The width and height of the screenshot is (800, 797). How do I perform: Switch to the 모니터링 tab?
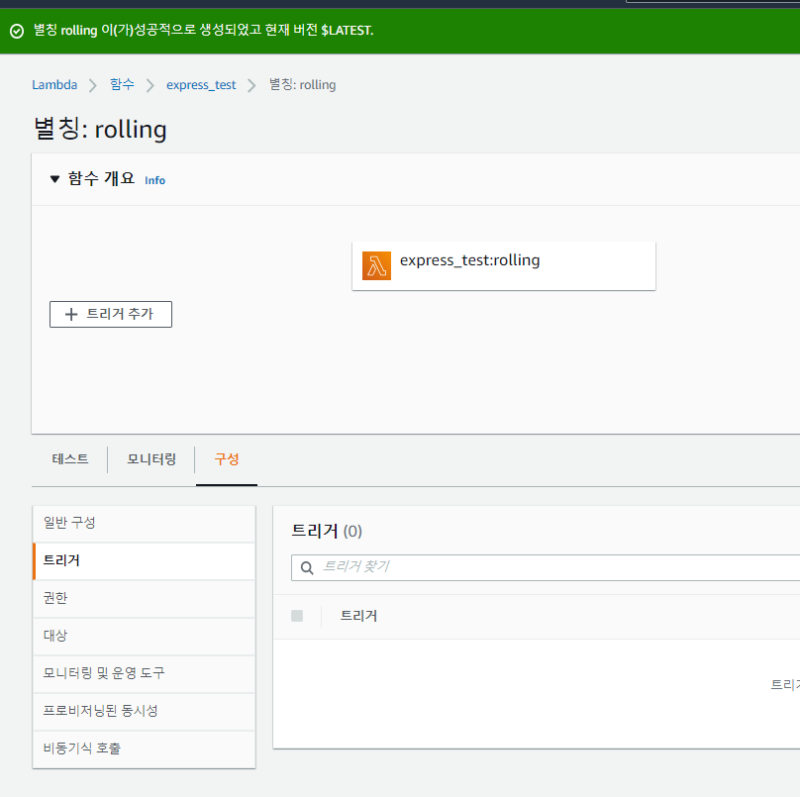click(151, 460)
